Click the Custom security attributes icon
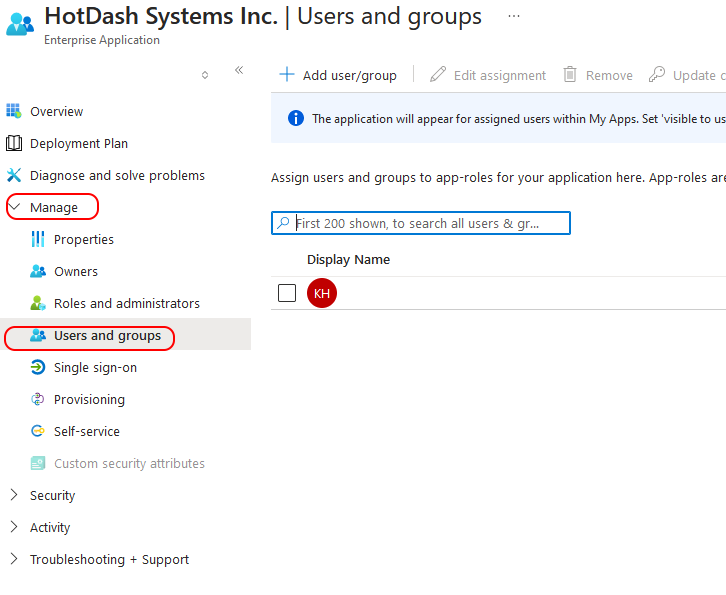The height and width of the screenshot is (595, 726). 38,463
